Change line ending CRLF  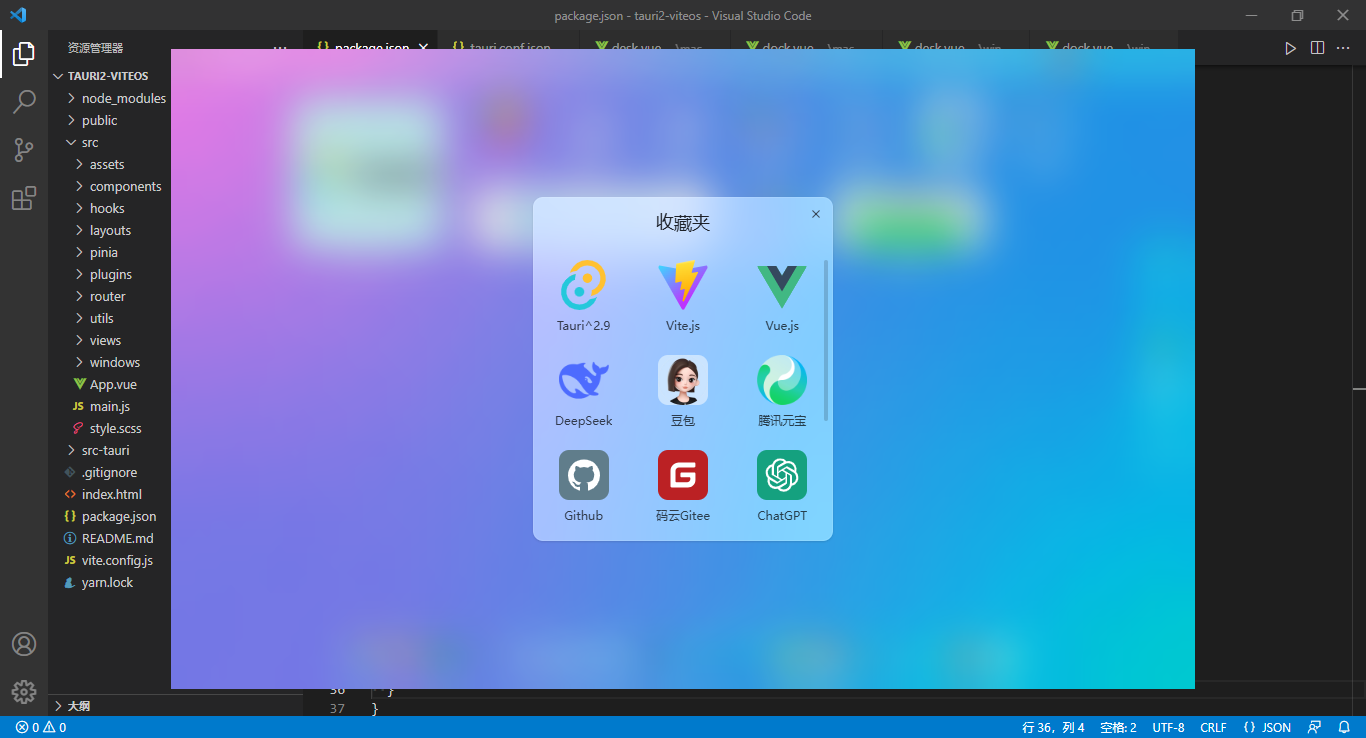click(x=1213, y=727)
